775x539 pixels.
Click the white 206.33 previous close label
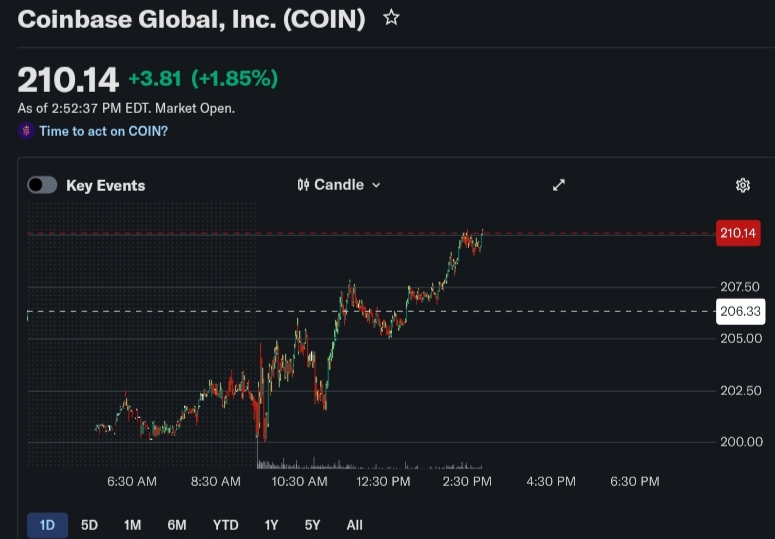coord(740,311)
